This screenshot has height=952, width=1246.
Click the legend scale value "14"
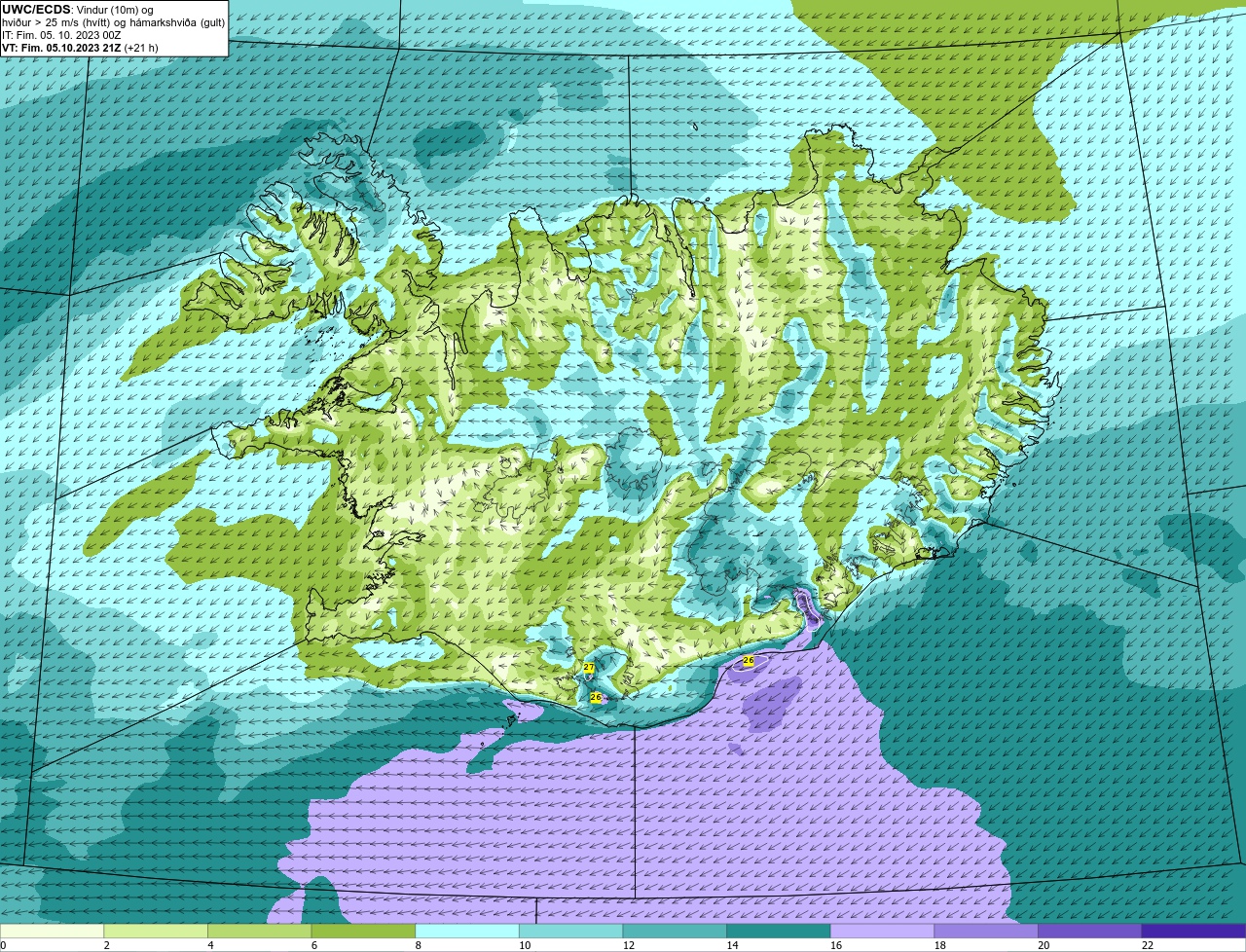(733, 945)
